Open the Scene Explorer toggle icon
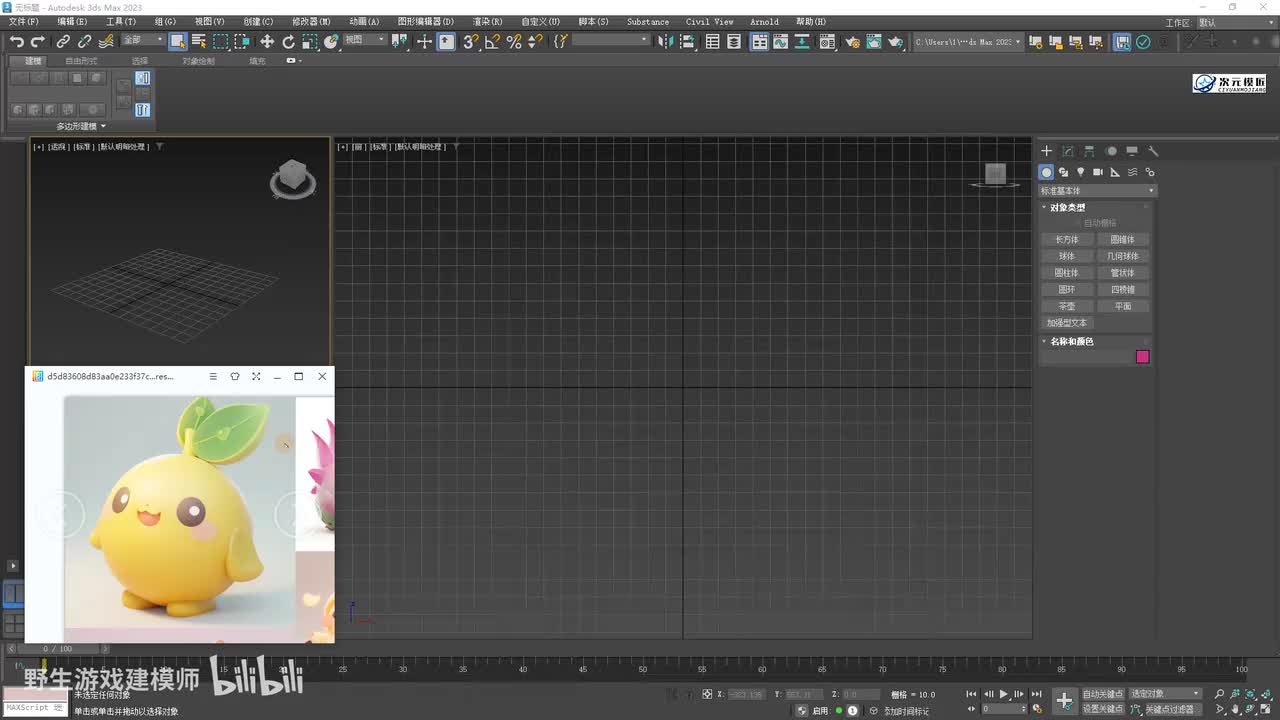Viewport: 1280px width, 720px height. pos(712,41)
